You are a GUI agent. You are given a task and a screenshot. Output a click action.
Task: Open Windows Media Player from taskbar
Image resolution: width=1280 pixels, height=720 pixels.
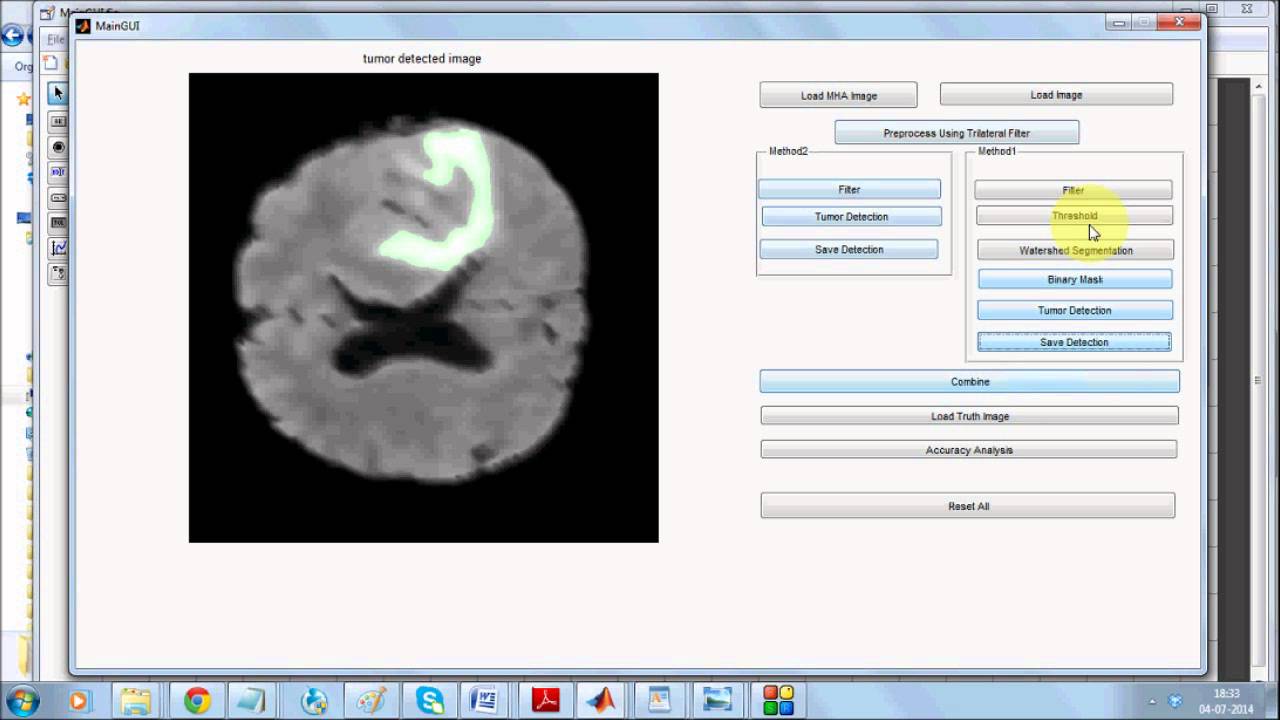[x=79, y=701]
